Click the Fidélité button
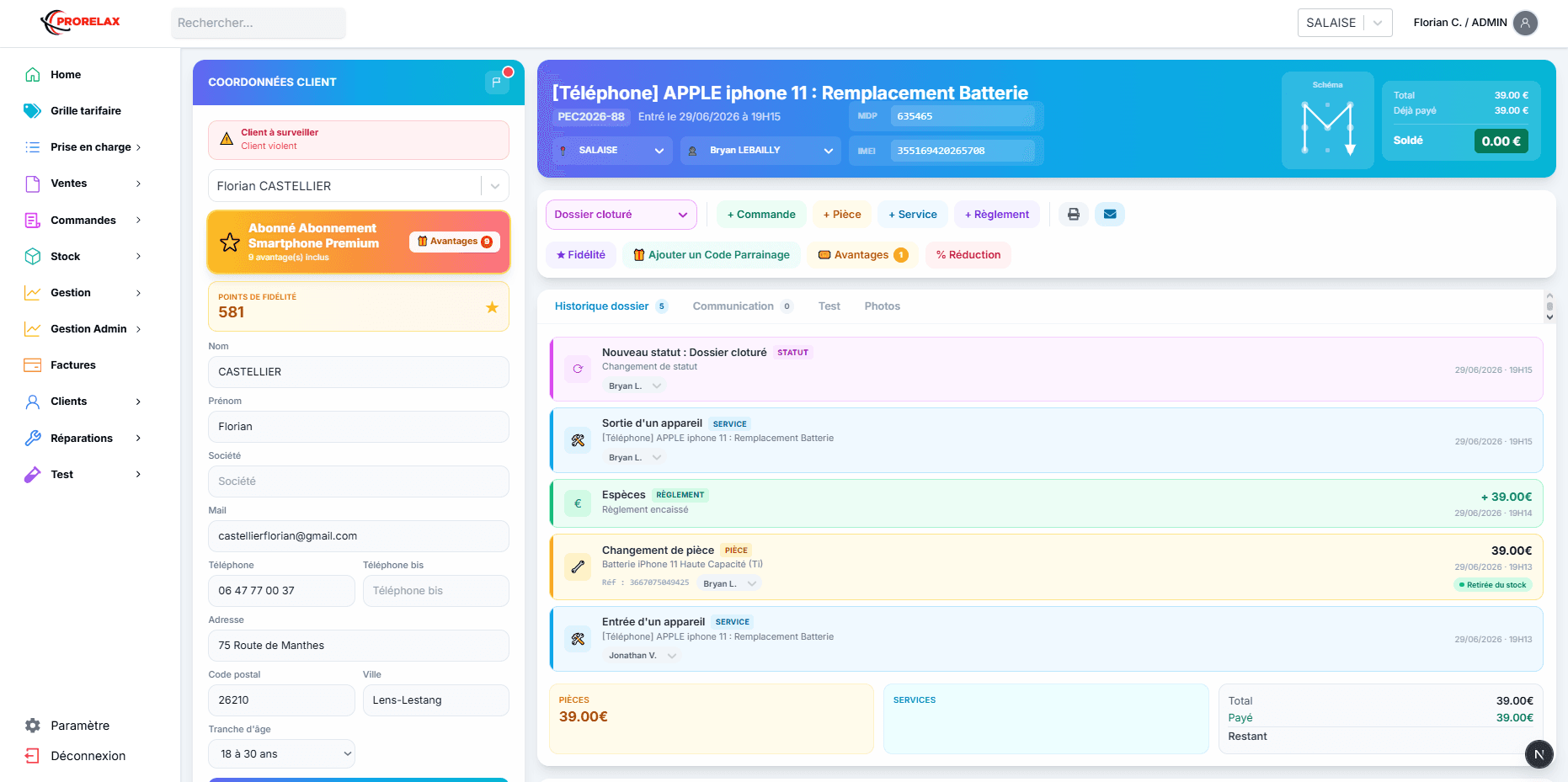 coord(581,255)
